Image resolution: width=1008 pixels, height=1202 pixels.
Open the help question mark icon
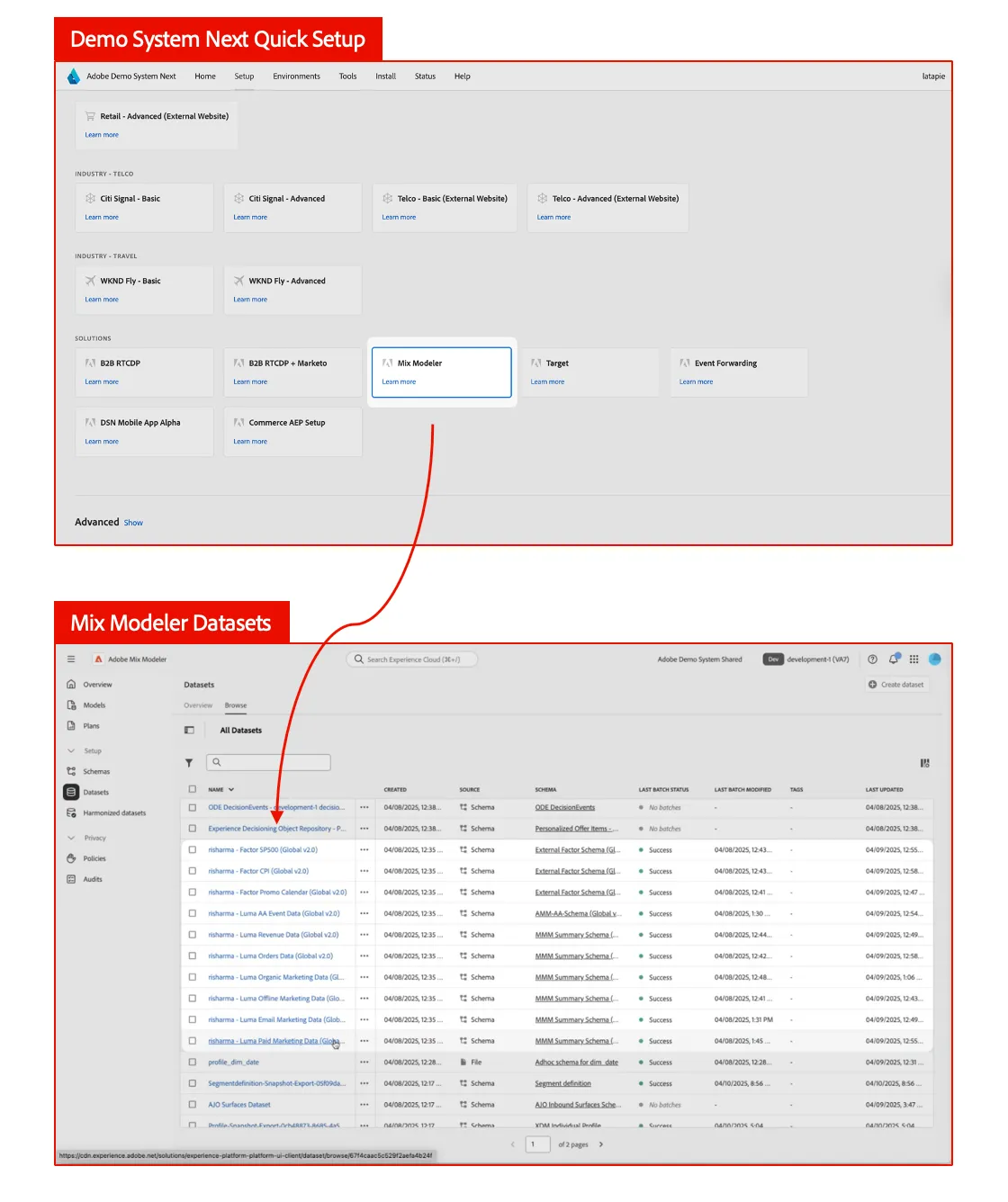point(872,659)
